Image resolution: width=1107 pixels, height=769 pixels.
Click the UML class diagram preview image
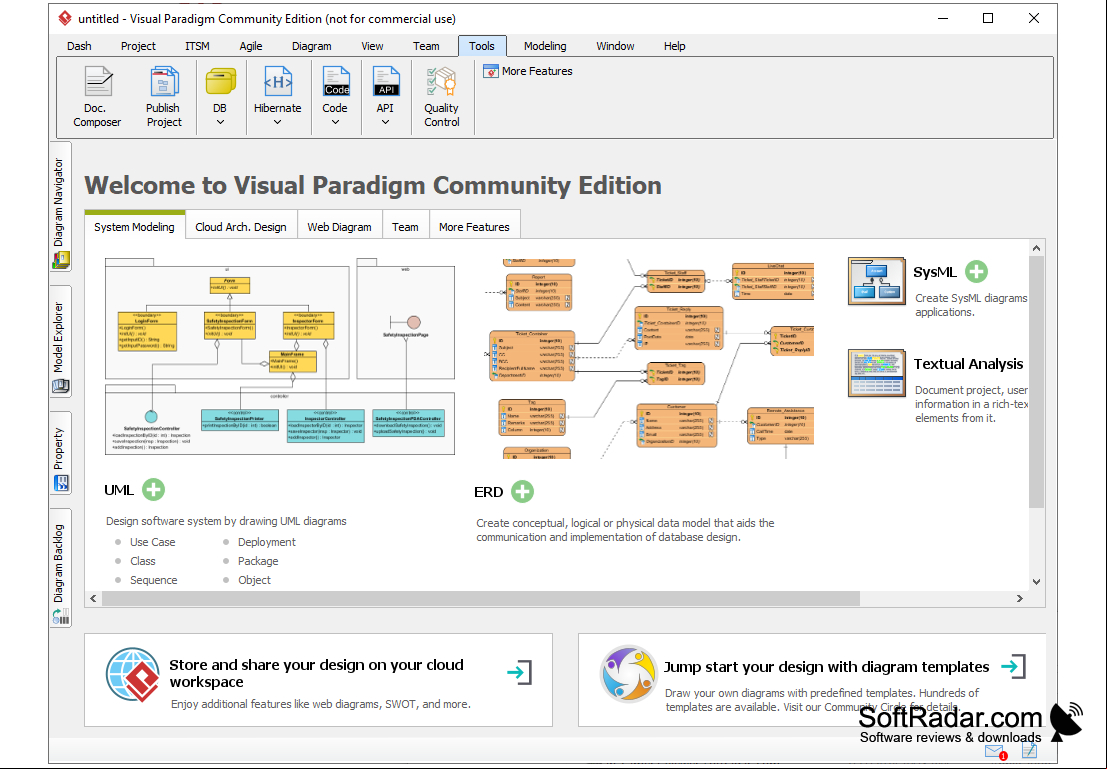(280, 357)
